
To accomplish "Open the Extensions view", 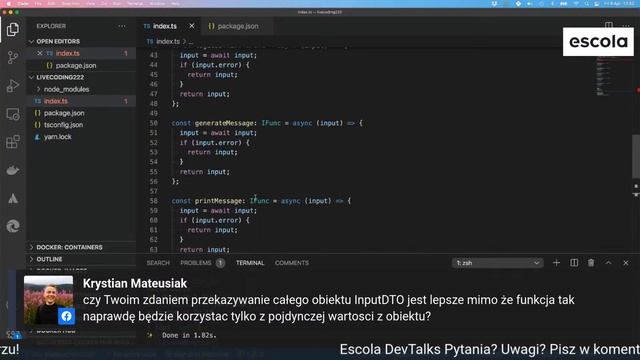I will (13, 142).
